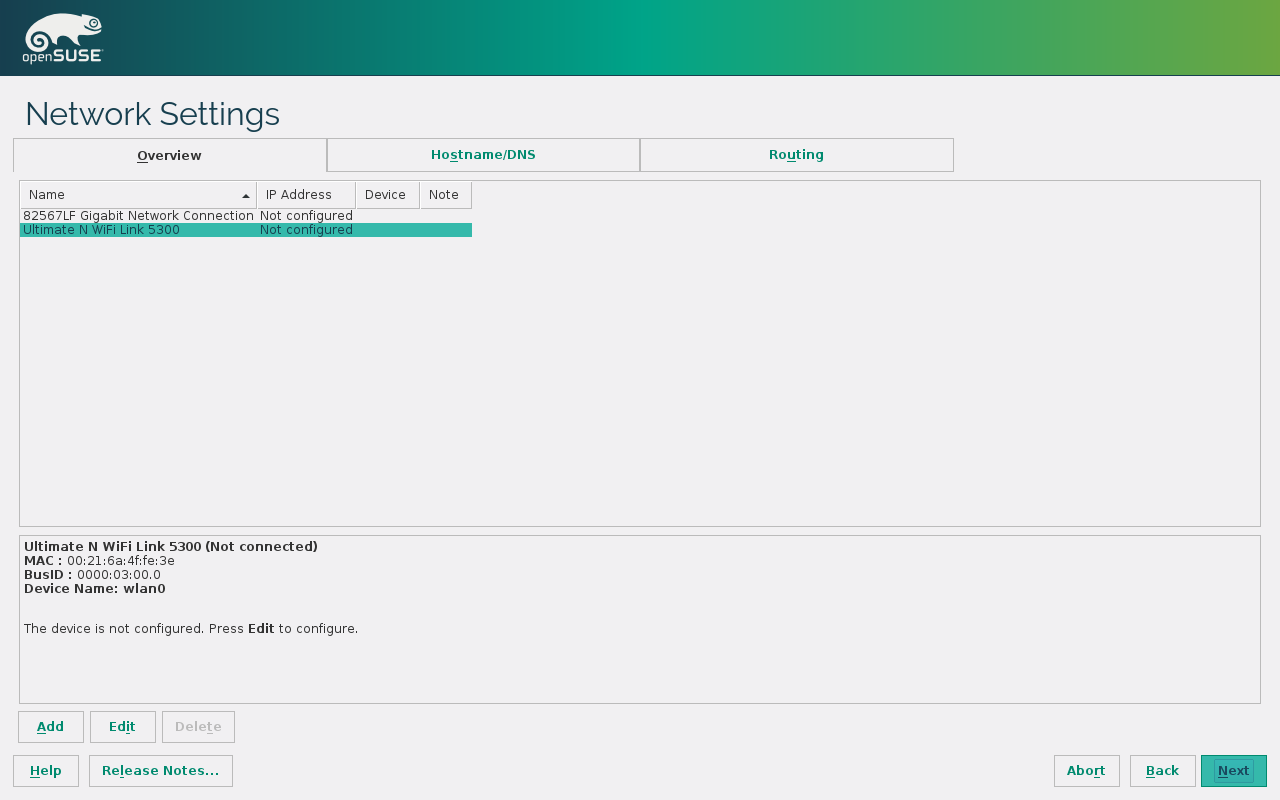Viewport: 1280px width, 800px height.
Task: Click Edit to configure the device
Action: 122,727
